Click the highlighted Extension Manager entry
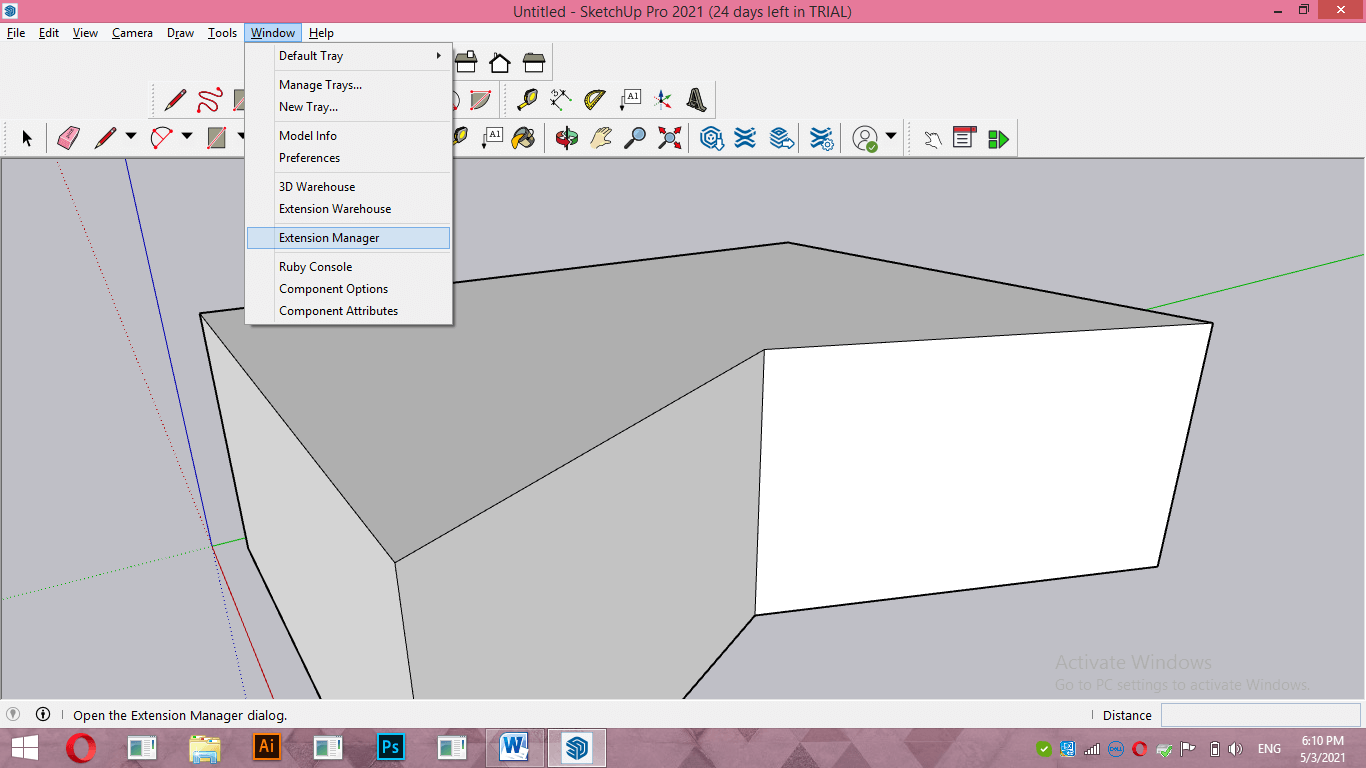Viewport: 1366px width, 768px height. [x=349, y=238]
